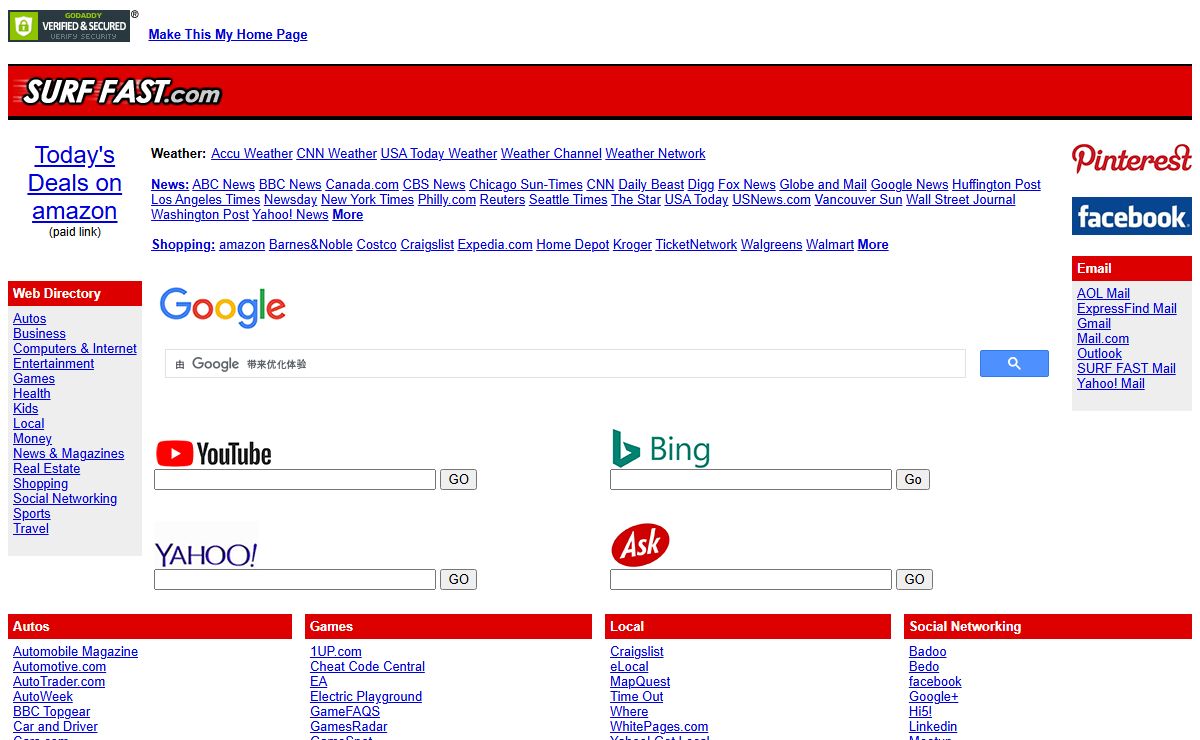Image resolution: width=1200 pixels, height=740 pixels.
Task: Open the Pinterest logo link
Action: [x=1131, y=159]
